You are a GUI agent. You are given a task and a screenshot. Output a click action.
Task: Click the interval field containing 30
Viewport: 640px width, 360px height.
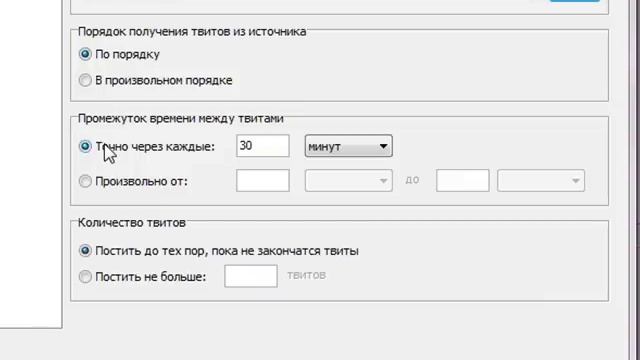pyautogui.click(x=263, y=146)
